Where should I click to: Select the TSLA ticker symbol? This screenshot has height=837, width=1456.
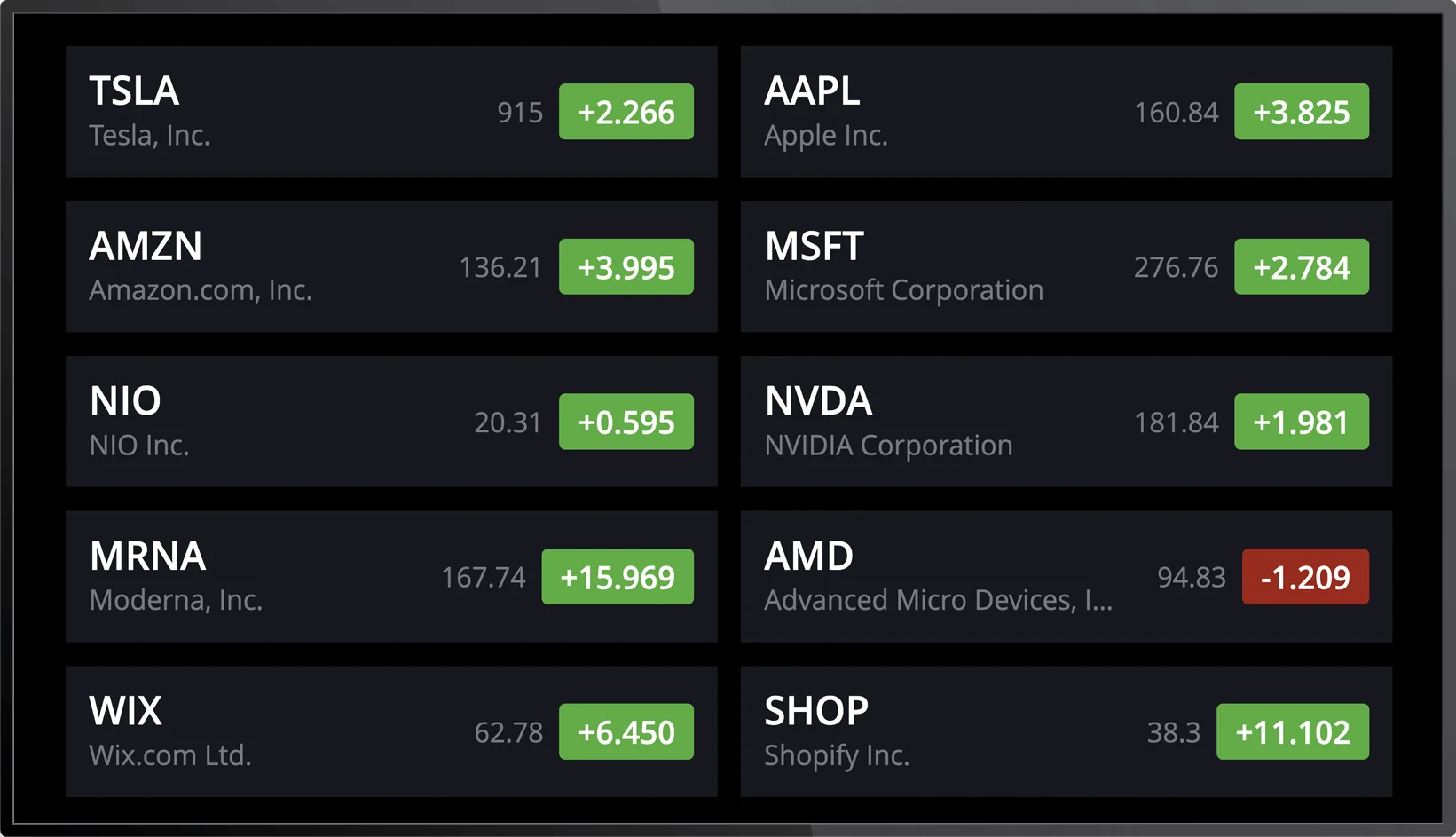(x=134, y=91)
